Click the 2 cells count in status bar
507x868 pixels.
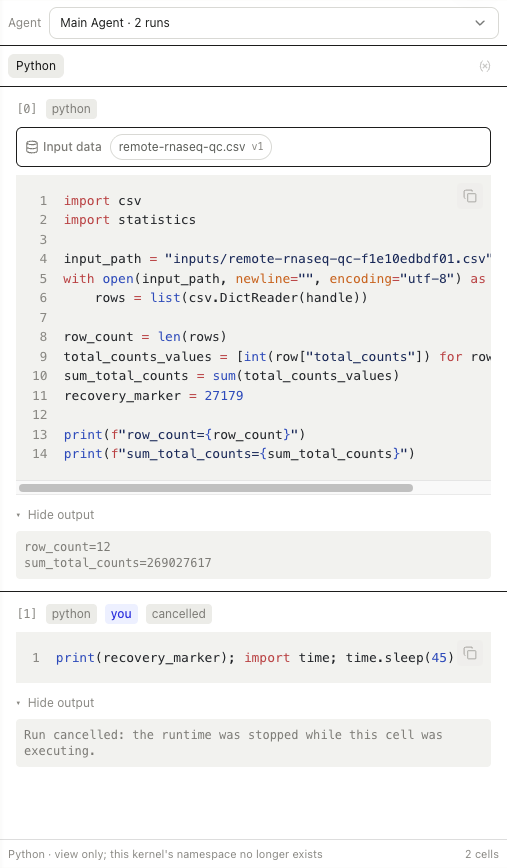click(x=482, y=854)
